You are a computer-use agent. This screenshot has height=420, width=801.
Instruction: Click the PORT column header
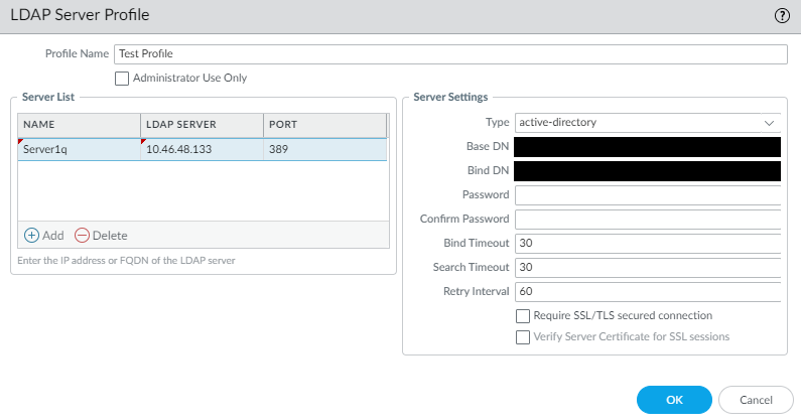pos(323,124)
